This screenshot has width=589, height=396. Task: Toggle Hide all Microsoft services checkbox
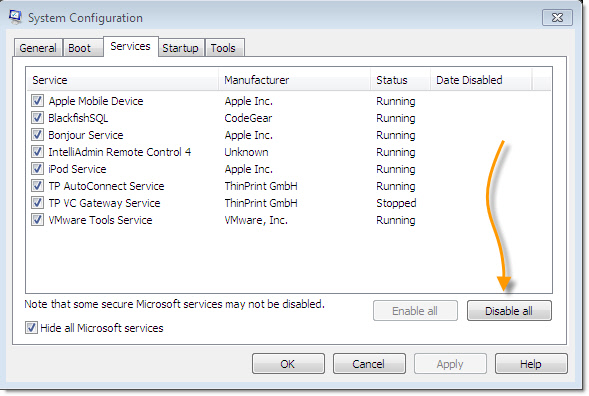[31, 328]
